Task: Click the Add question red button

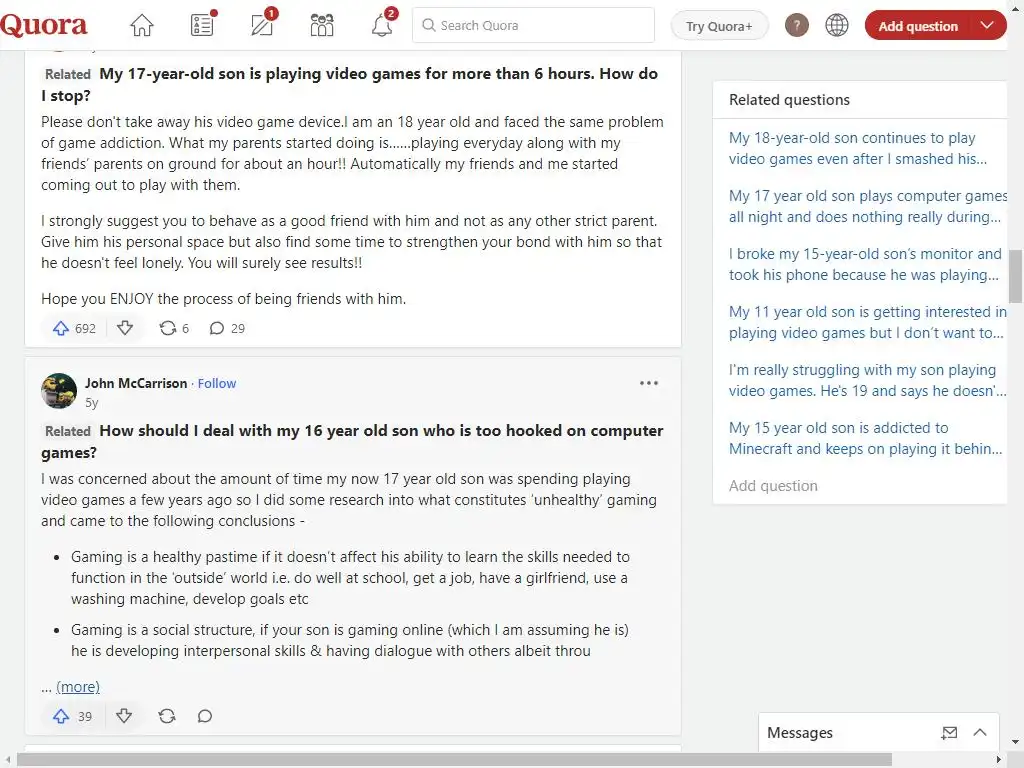Action: 918,25
